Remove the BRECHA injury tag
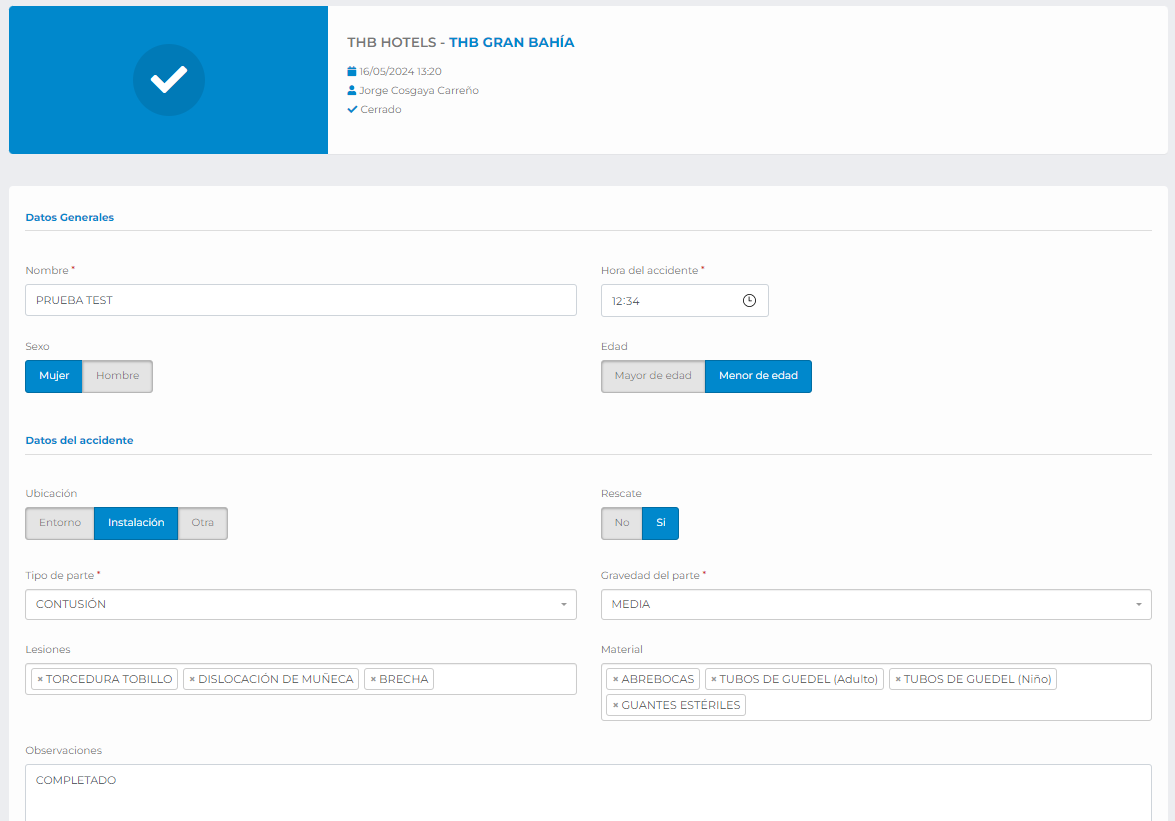 373,679
